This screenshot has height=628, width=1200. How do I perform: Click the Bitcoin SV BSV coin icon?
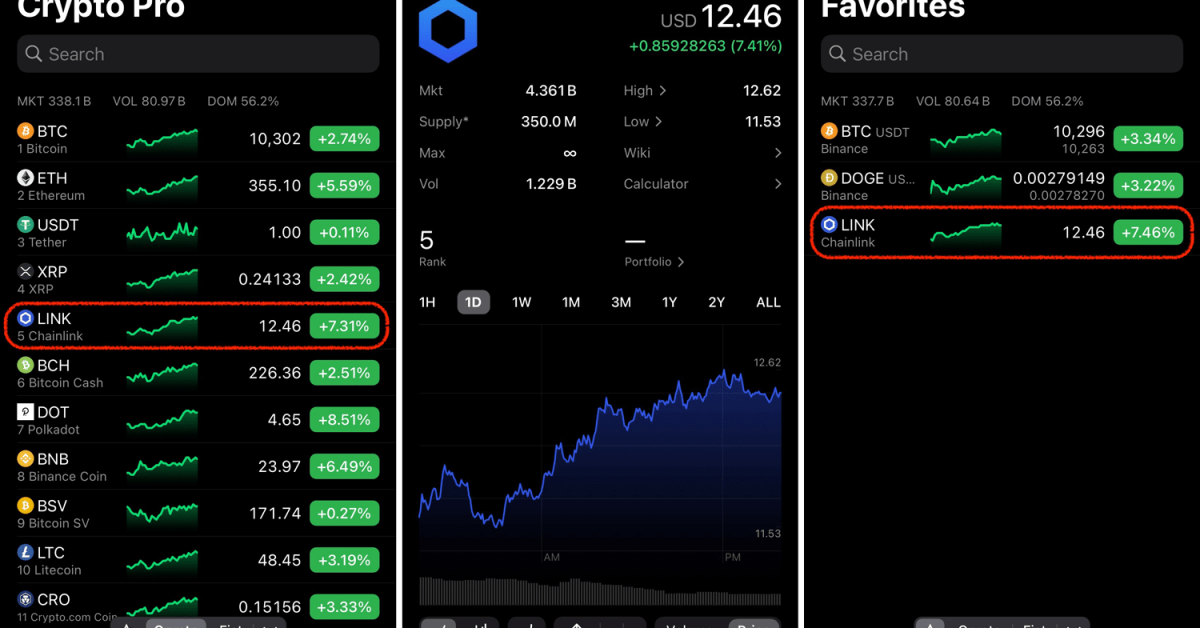pyautogui.click(x=26, y=506)
